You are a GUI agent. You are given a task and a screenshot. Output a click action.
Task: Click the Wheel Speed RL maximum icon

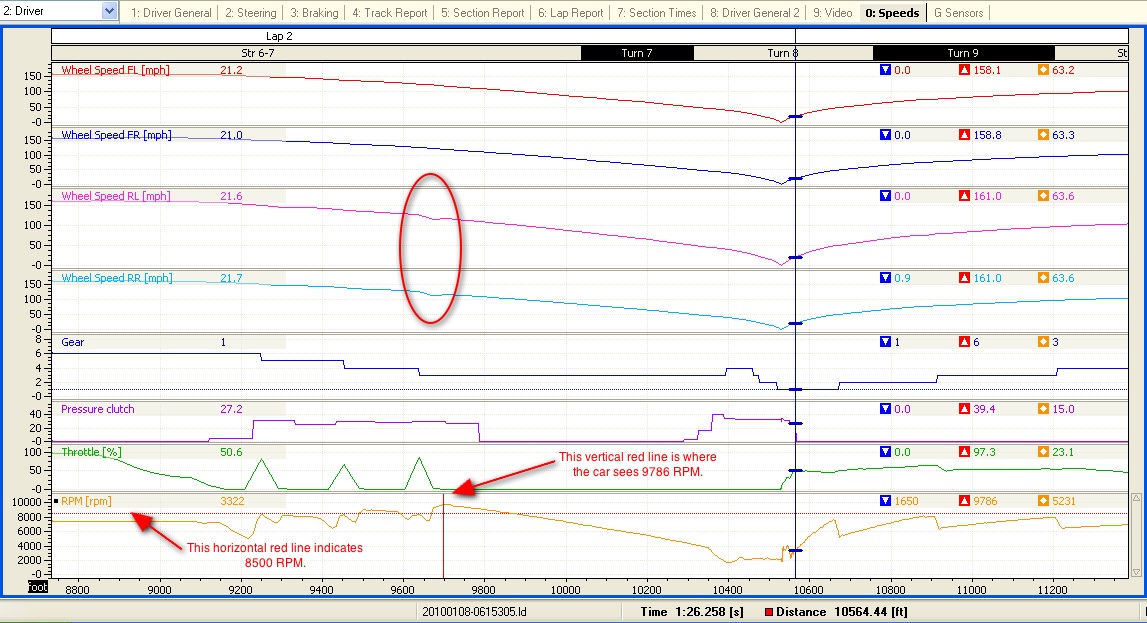pos(964,196)
